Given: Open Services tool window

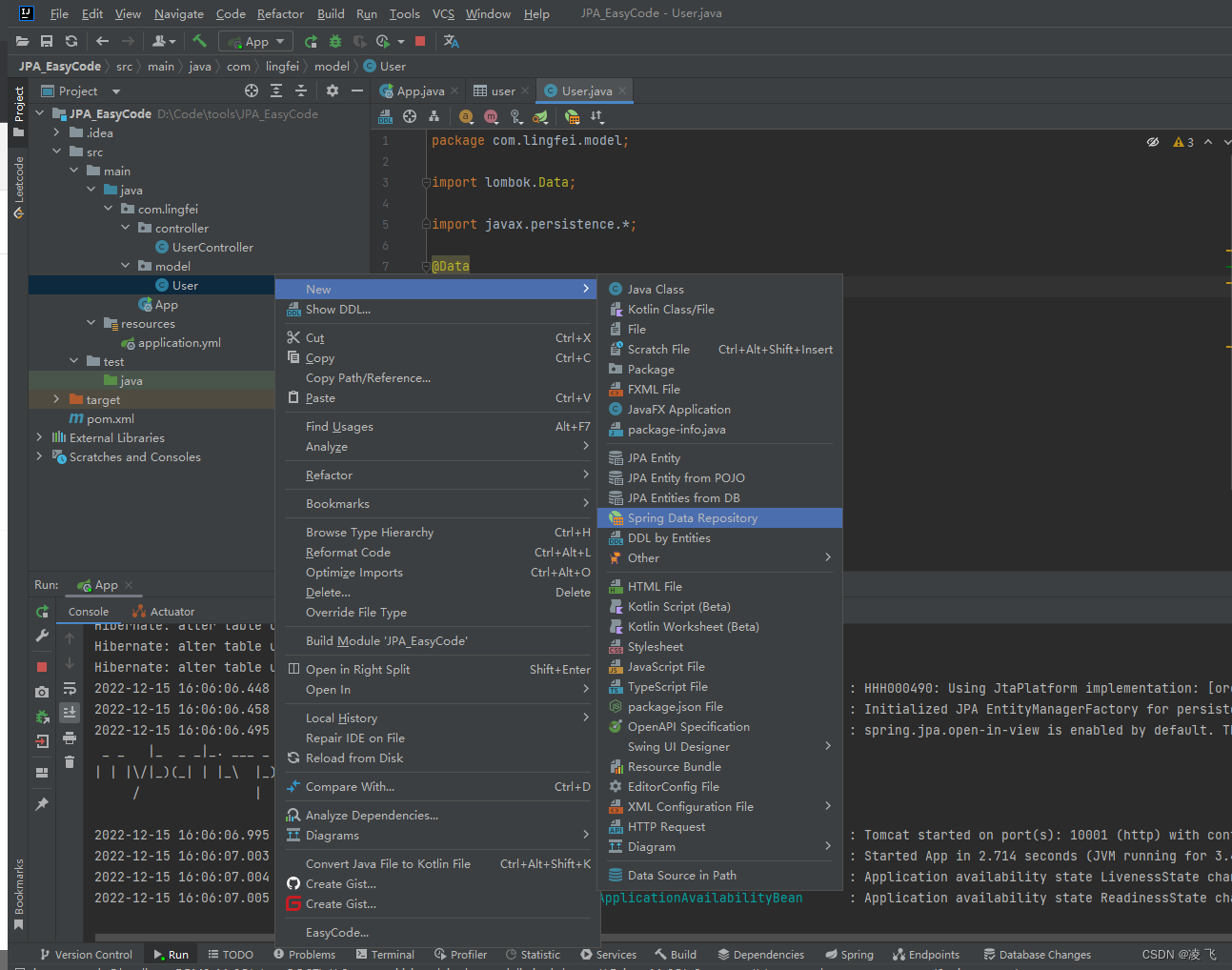Looking at the screenshot, I should [x=608, y=954].
